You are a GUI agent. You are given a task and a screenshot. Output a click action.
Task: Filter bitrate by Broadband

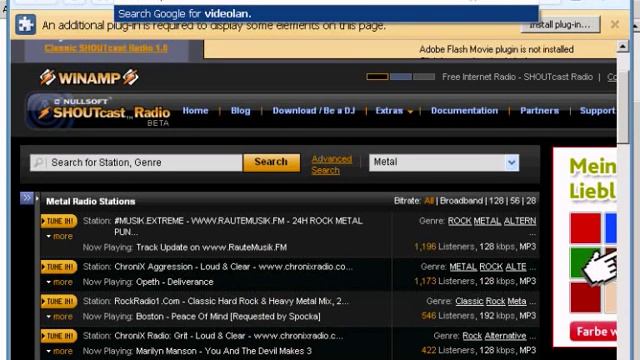(x=461, y=201)
